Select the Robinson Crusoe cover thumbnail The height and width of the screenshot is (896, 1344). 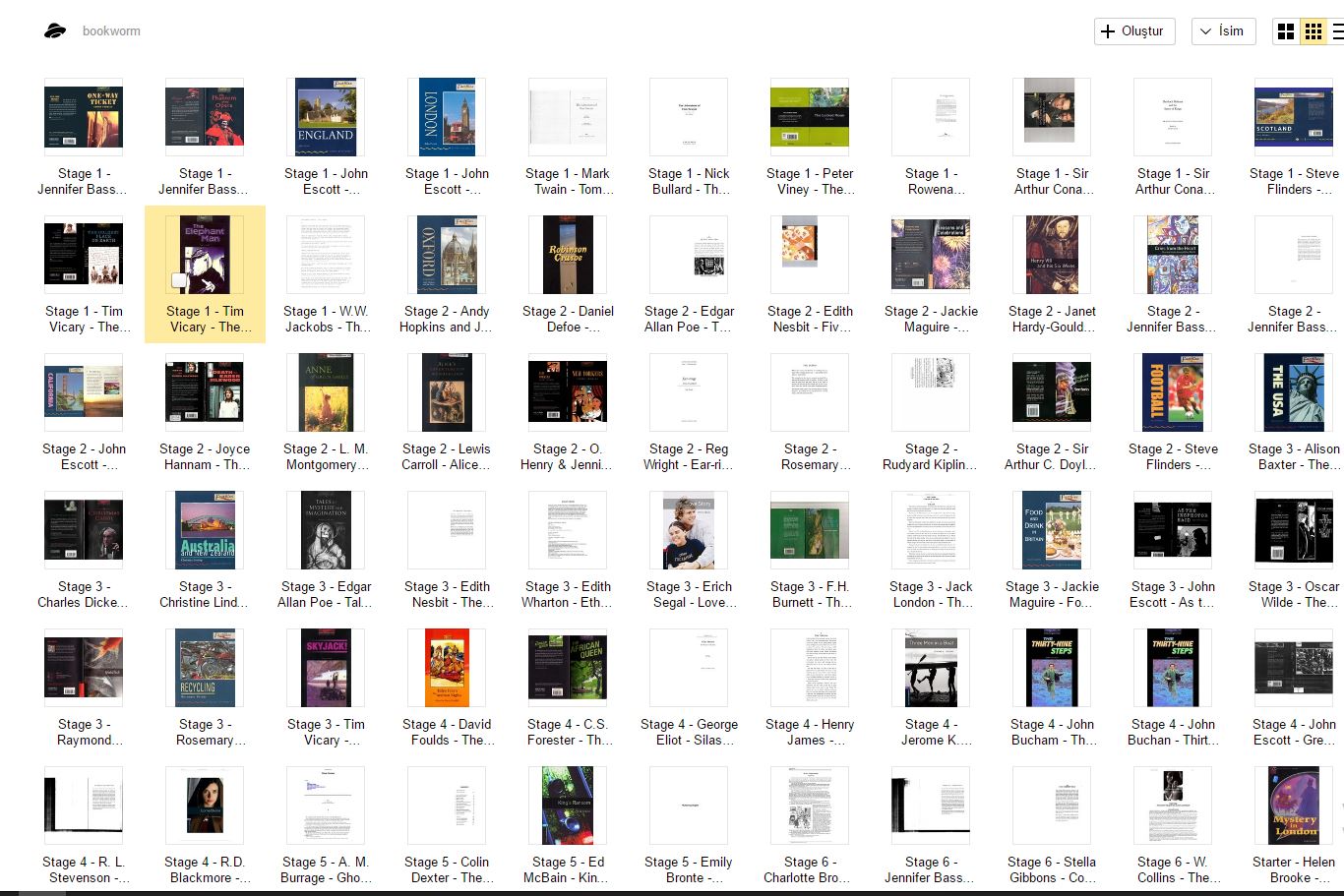[x=568, y=255]
